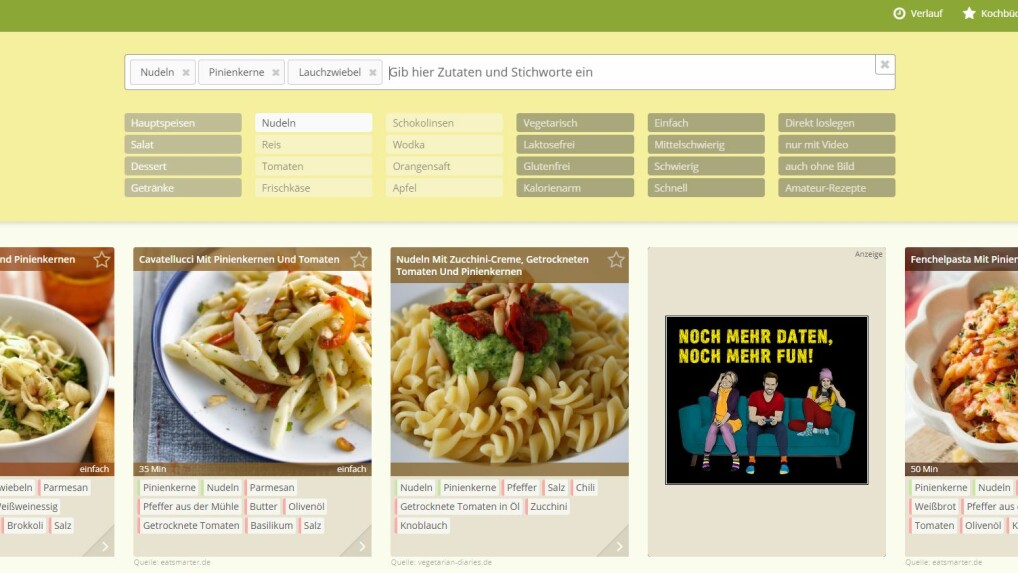The image size is (1018, 573).
Task: Select Schnell filter
Action: [x=706, y=188]
